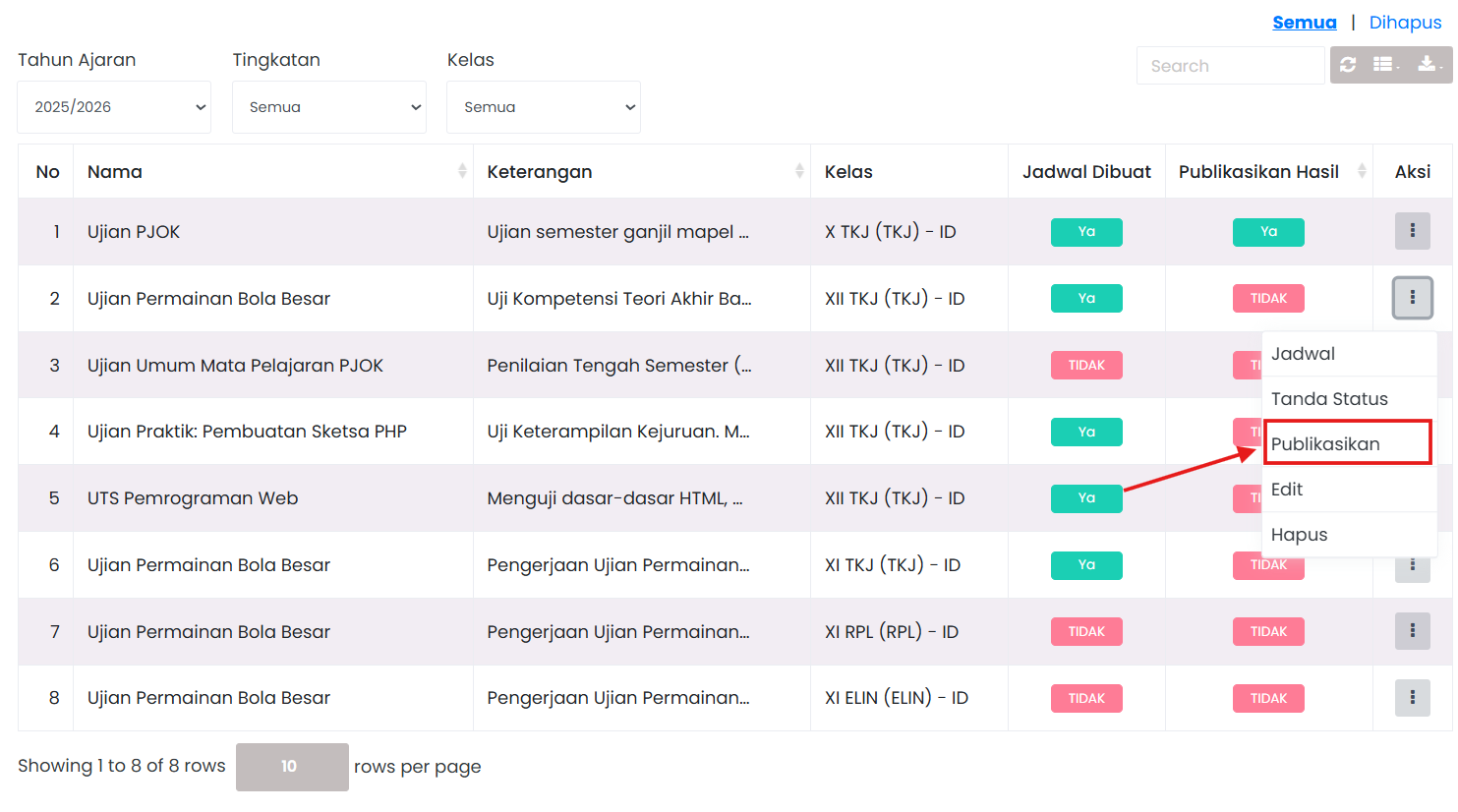This screenshot has height=812, width=1458.
Task: Expand the Tahun Ajaran dropdown
Action: [114, 107]
